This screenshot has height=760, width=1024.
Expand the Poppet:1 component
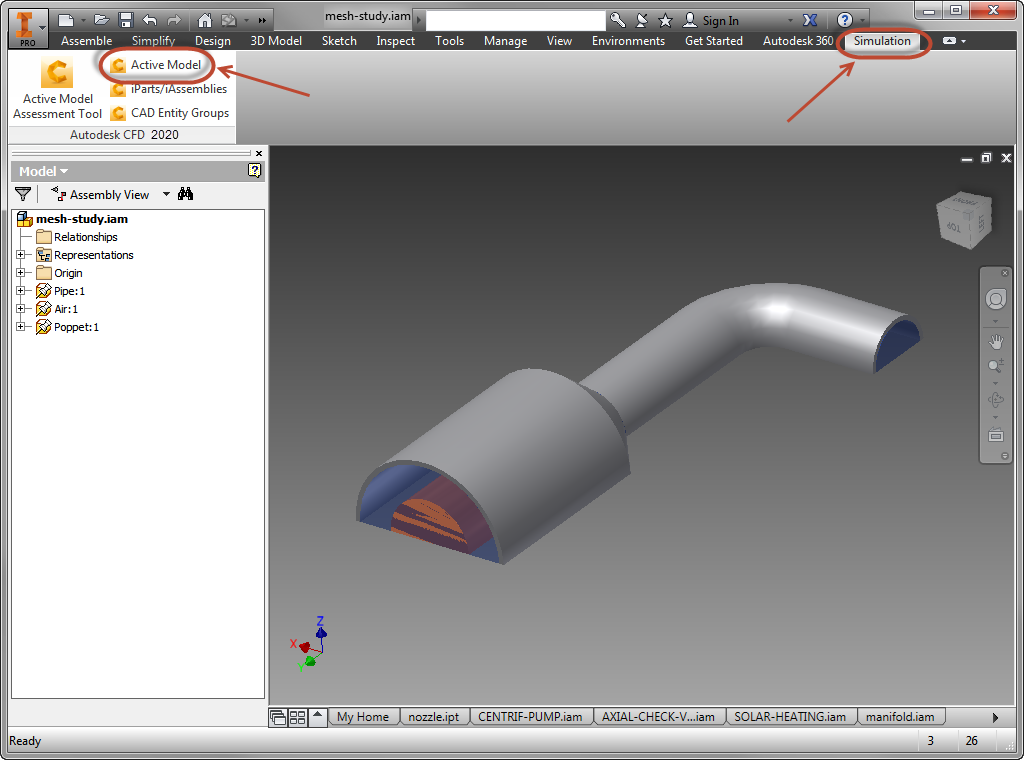[x=20, y=326]
